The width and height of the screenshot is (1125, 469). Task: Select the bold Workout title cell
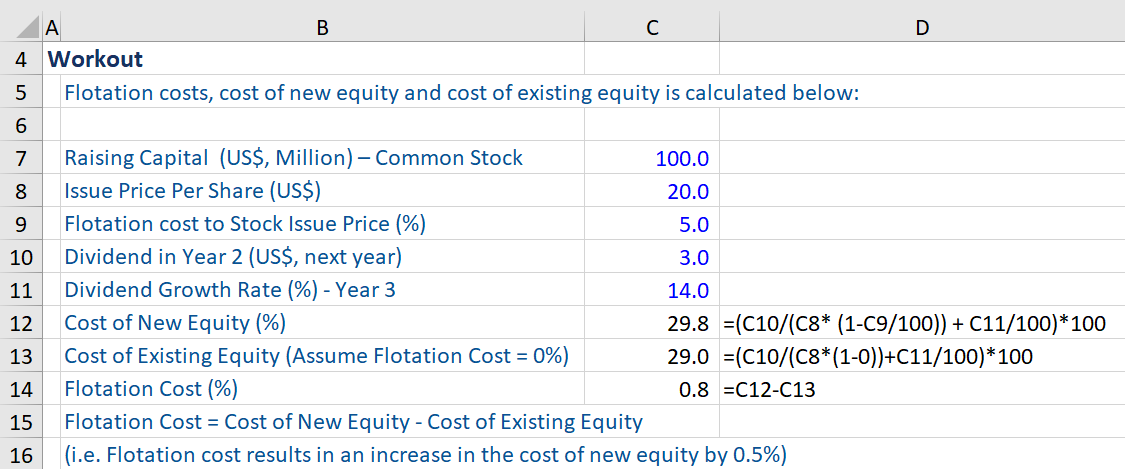96,59
